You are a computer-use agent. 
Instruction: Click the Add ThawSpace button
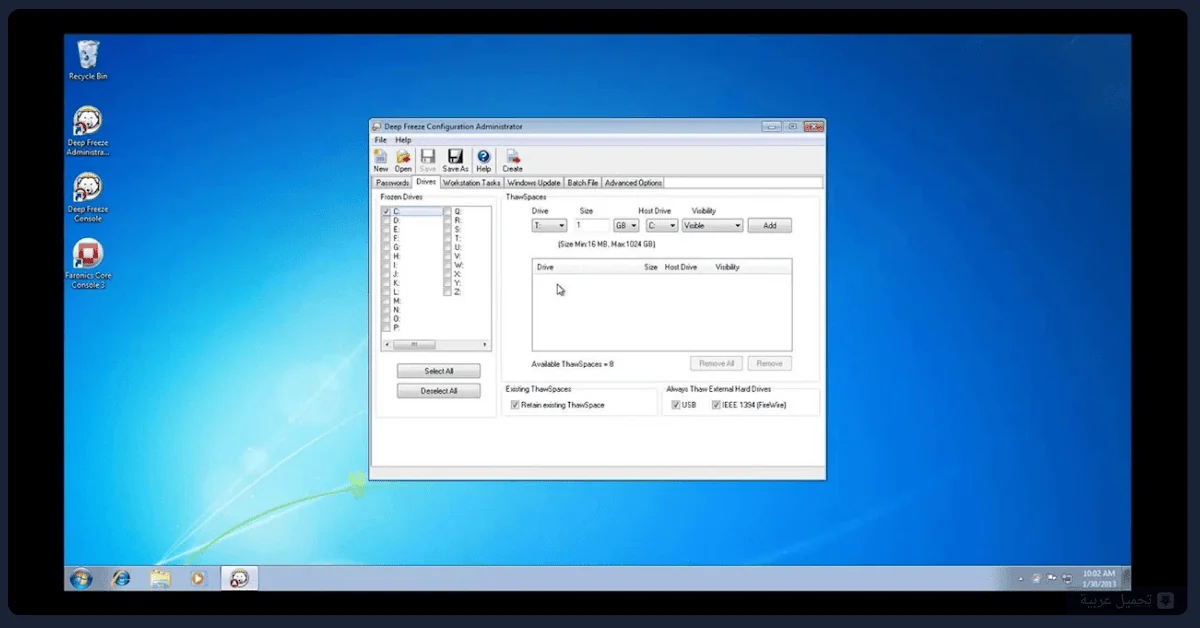[x=770, y=226]
